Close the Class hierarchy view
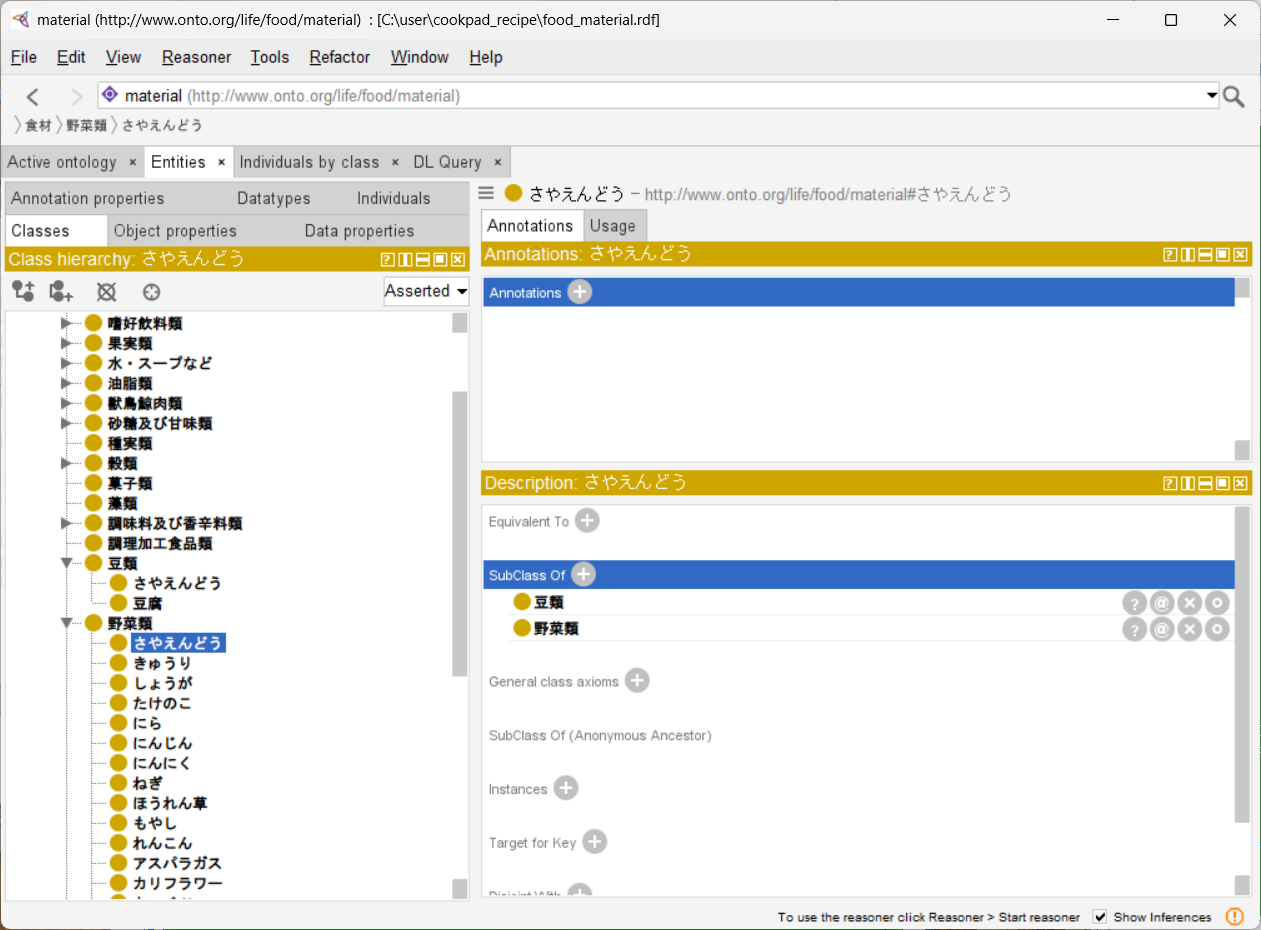 458,260
